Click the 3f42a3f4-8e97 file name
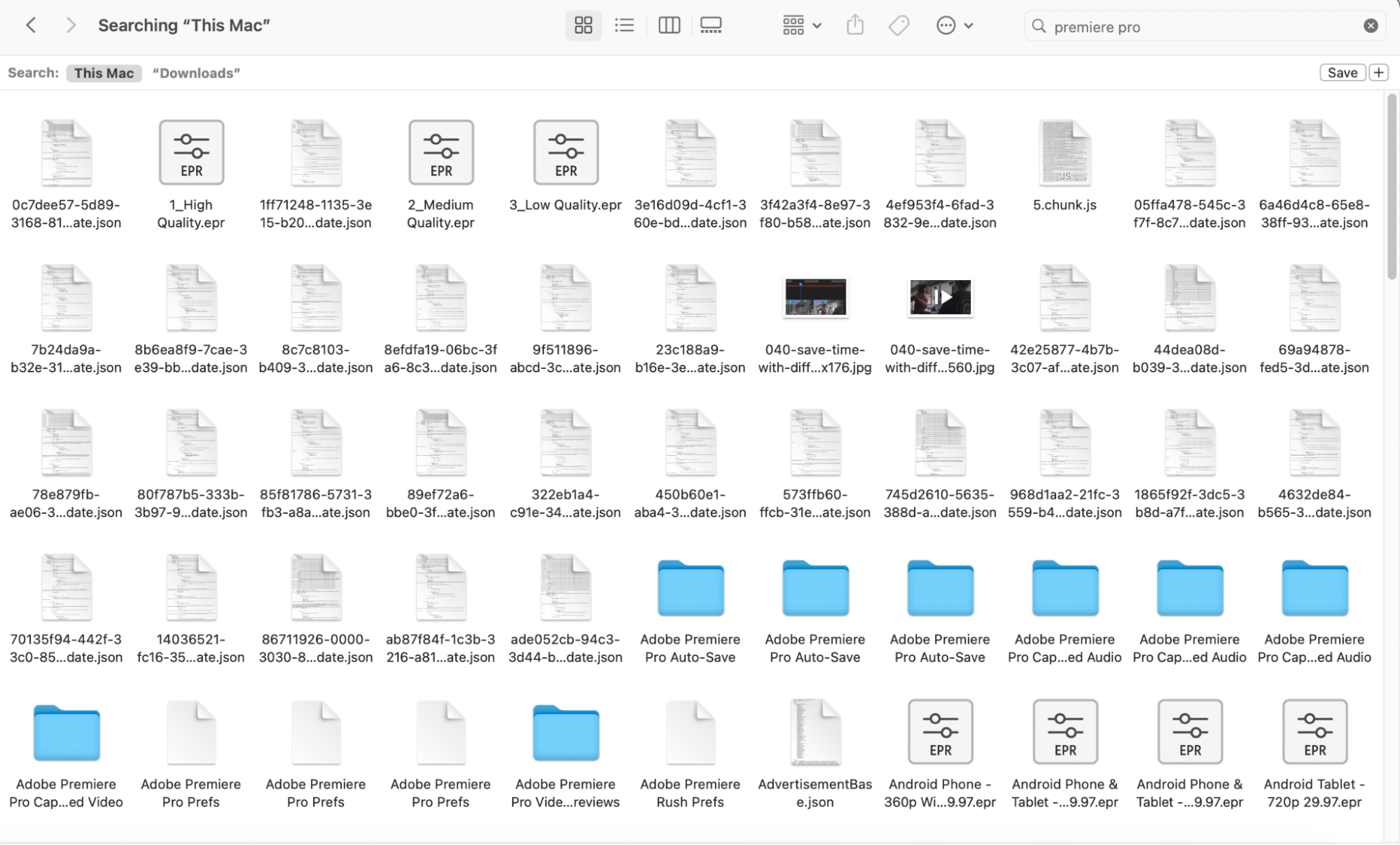1400x845 pixels. coord(815,214)
